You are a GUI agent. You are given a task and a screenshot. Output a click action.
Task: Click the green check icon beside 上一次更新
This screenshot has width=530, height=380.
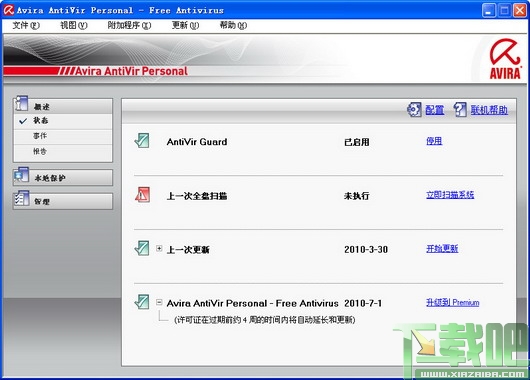click(x=142, y=248)
